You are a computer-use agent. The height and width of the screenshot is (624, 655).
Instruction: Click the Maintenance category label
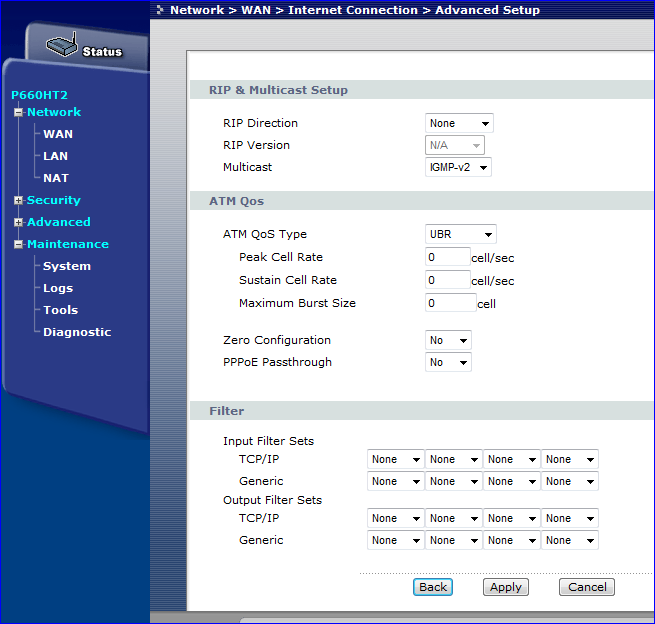[68, 244]
